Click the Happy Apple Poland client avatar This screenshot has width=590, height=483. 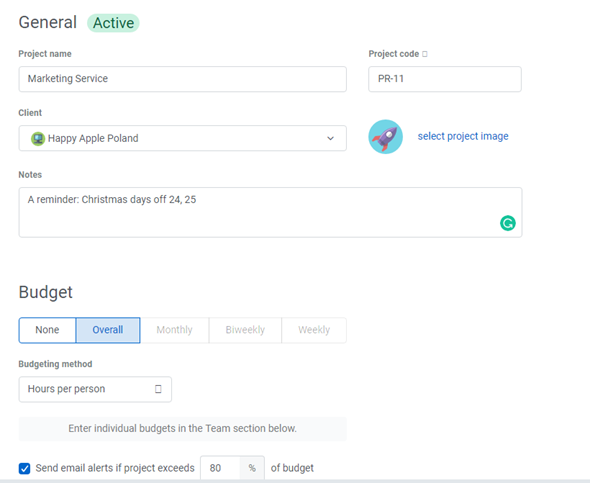[38, 138]
